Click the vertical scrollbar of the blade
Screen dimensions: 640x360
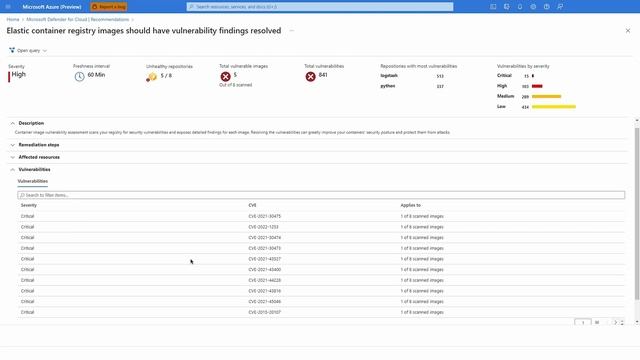click(x=637, y=214)
